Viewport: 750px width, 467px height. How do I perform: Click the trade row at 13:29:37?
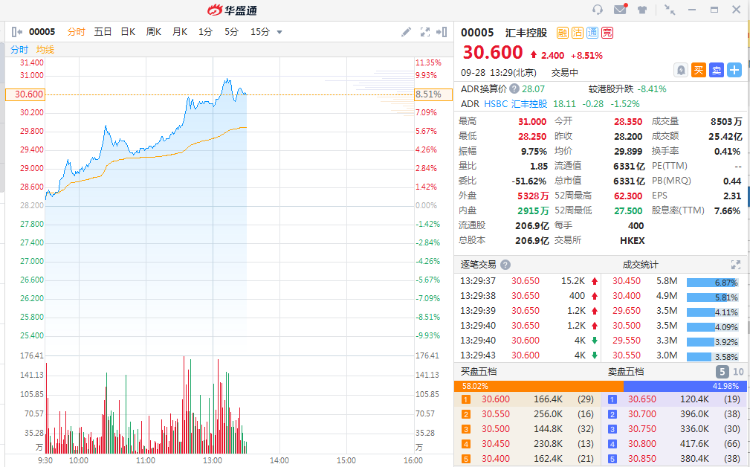click(x=529, y=281)
